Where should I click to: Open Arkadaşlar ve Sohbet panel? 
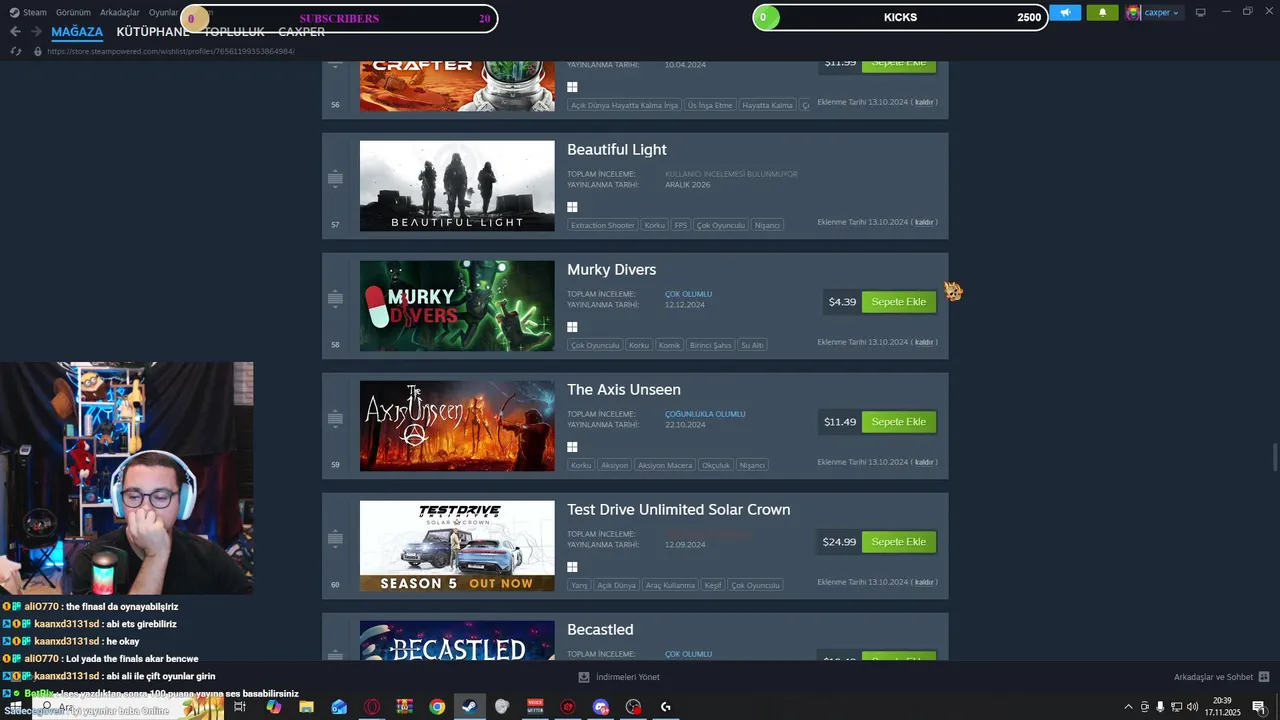[1213, 677]
